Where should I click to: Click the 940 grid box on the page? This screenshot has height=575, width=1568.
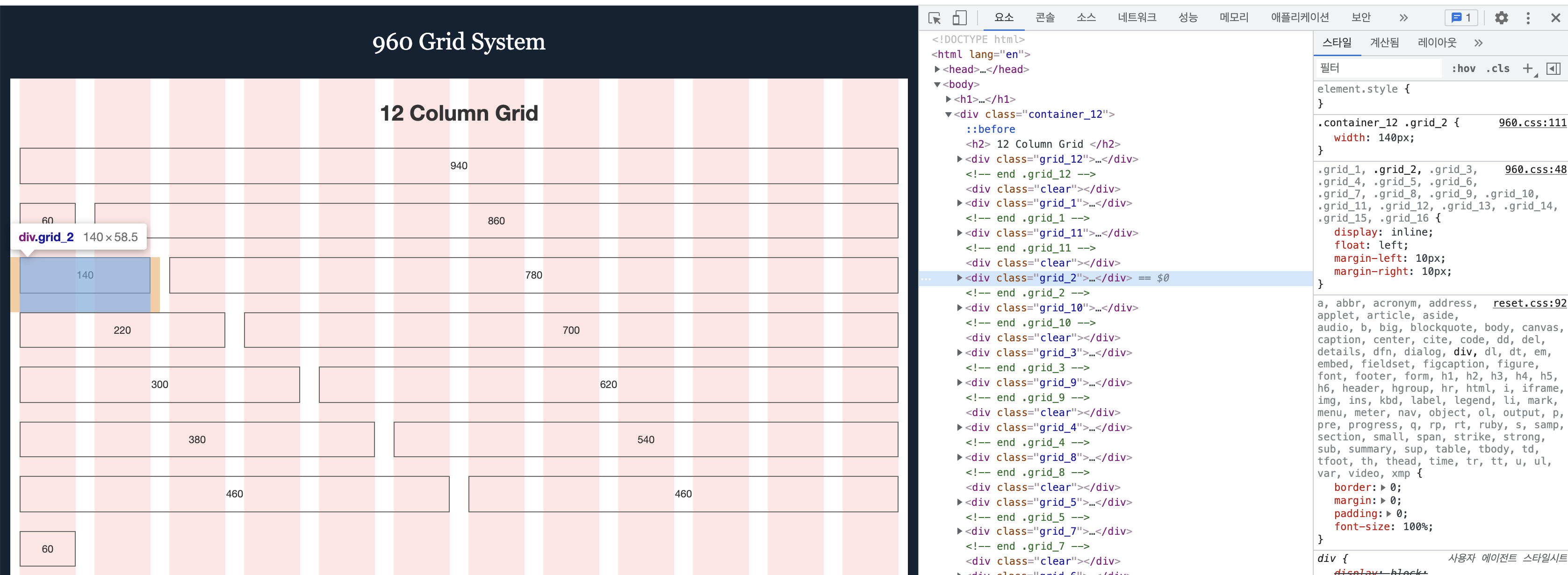(x=459, y=166)
